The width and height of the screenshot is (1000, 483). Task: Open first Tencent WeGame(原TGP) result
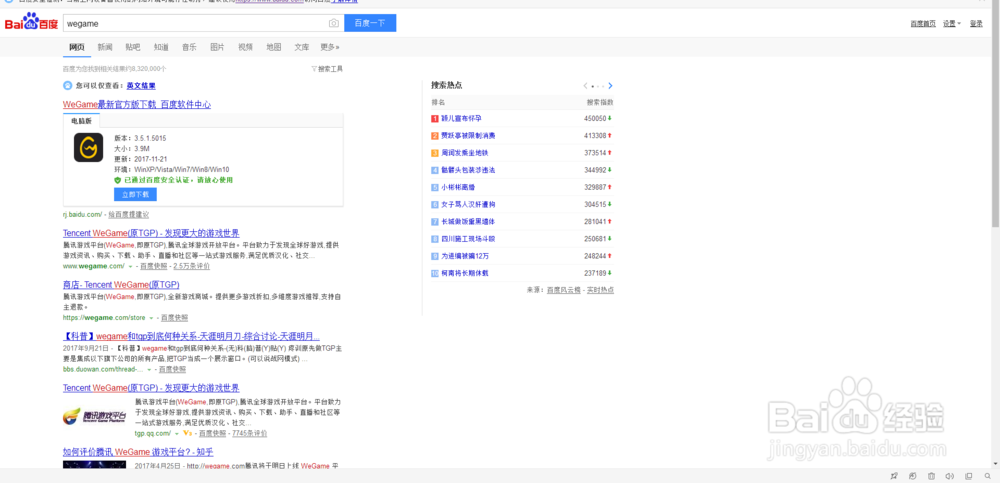click(x=151, y=233)
